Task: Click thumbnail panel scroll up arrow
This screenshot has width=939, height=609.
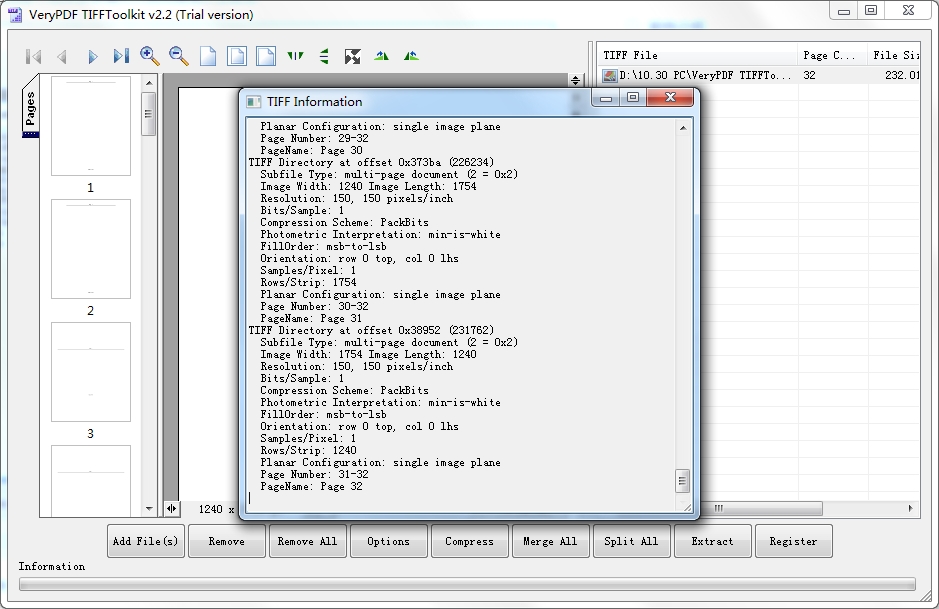Action: click(149, 83)
